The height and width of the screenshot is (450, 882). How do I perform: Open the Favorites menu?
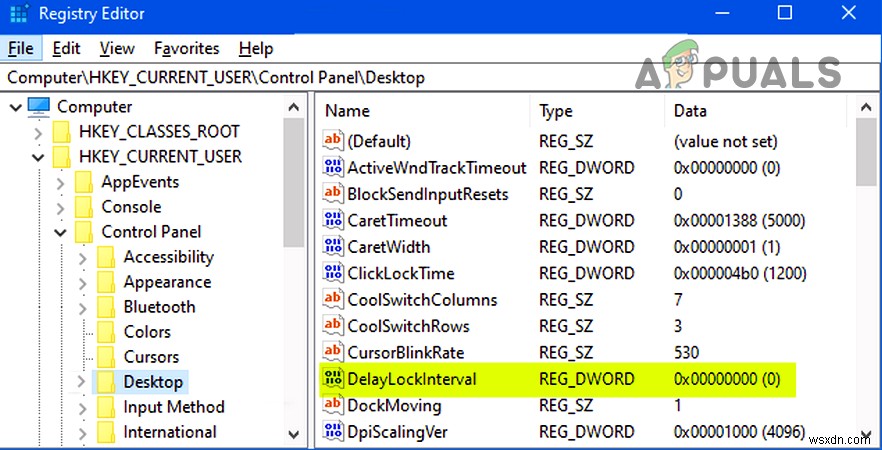pos(186,48)
